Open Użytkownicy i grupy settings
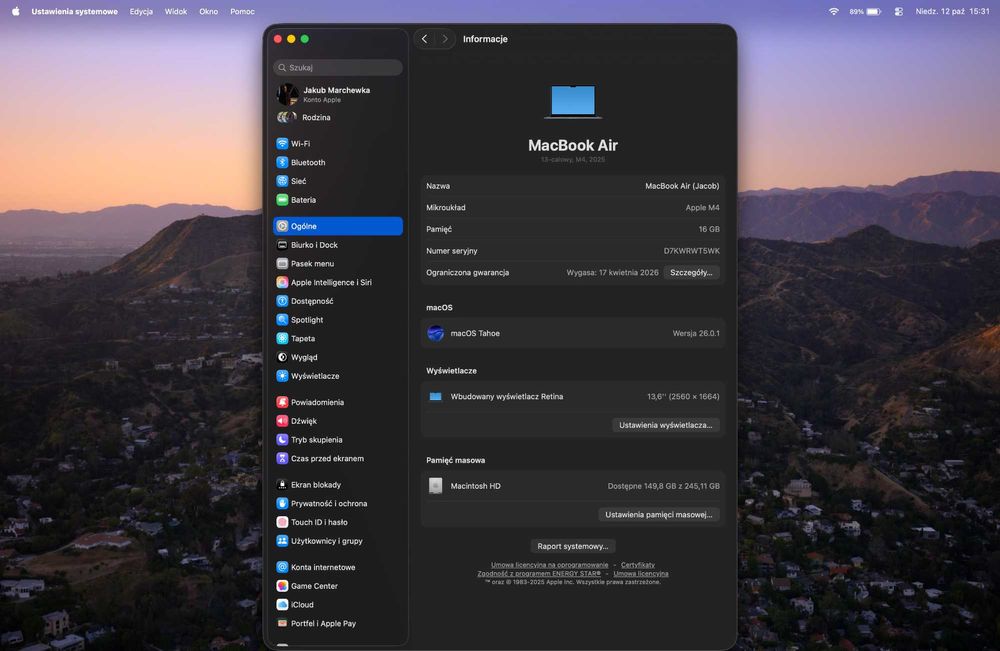The height and width of the screenshot is (651, 1000). pos(337,541)
